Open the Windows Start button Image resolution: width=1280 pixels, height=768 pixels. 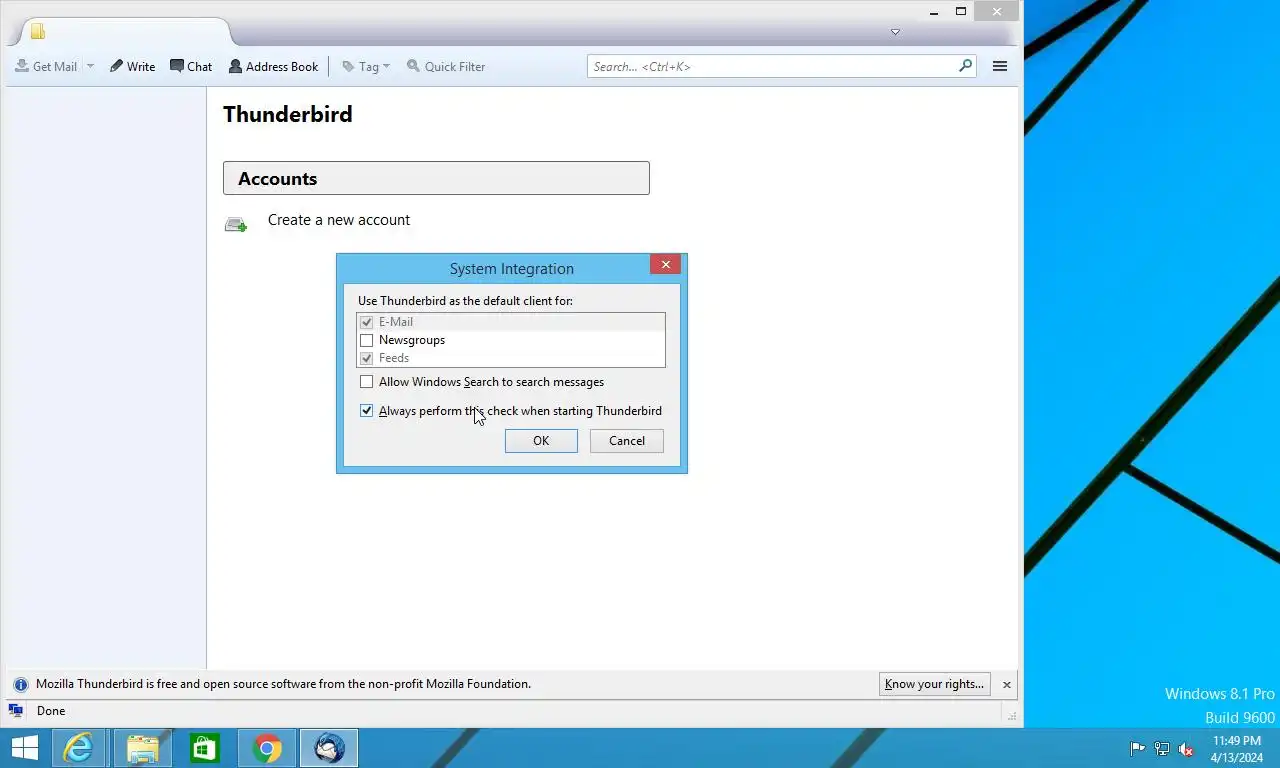[x=24, y=748]
